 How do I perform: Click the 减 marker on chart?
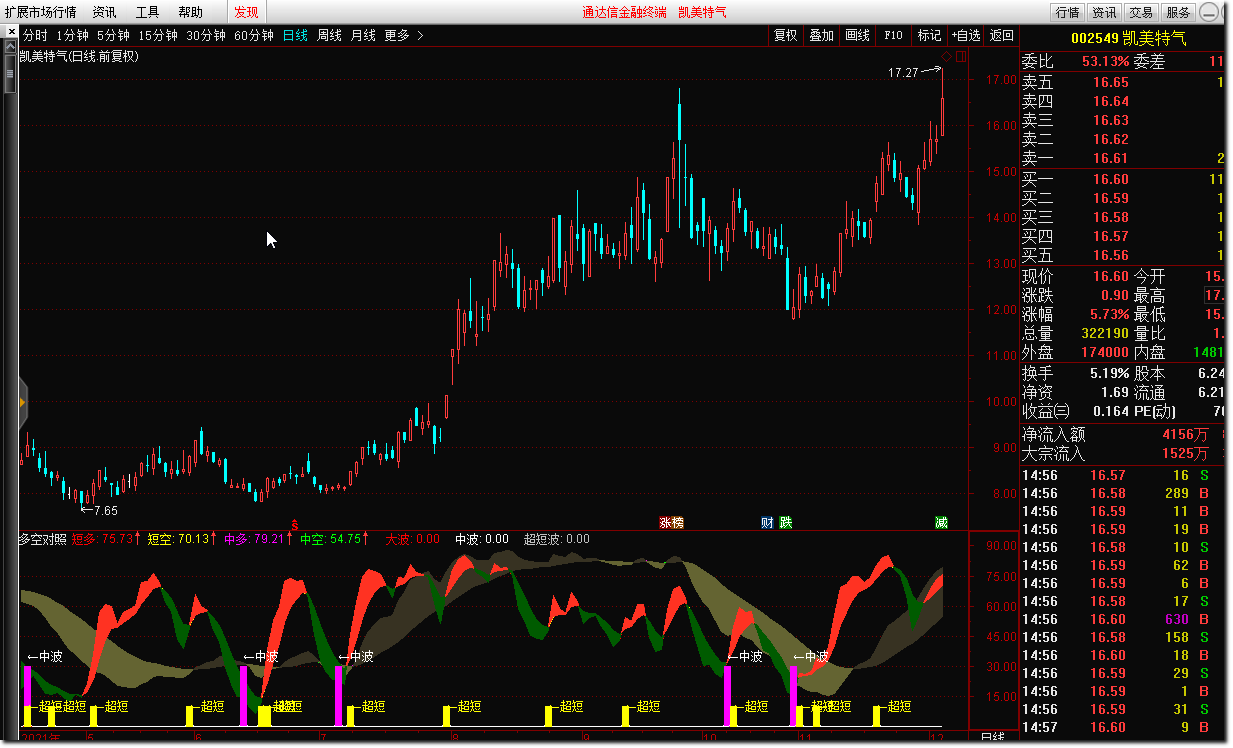point(941,522)
